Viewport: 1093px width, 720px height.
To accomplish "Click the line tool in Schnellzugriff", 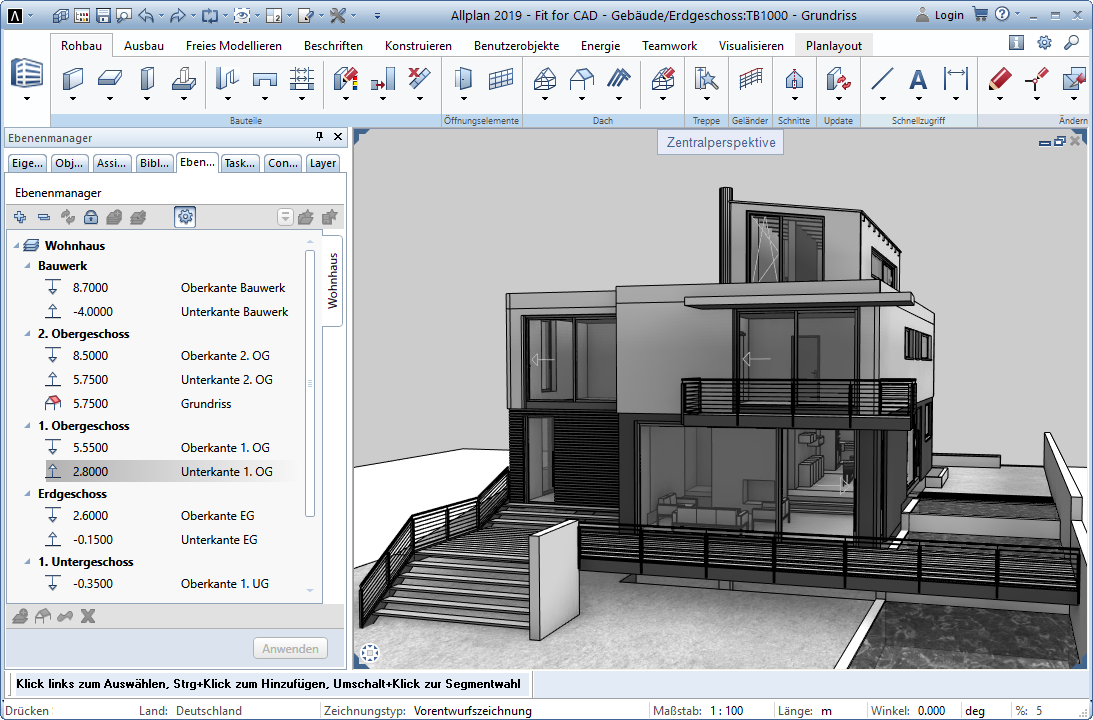I will click(x=881, y=79).
